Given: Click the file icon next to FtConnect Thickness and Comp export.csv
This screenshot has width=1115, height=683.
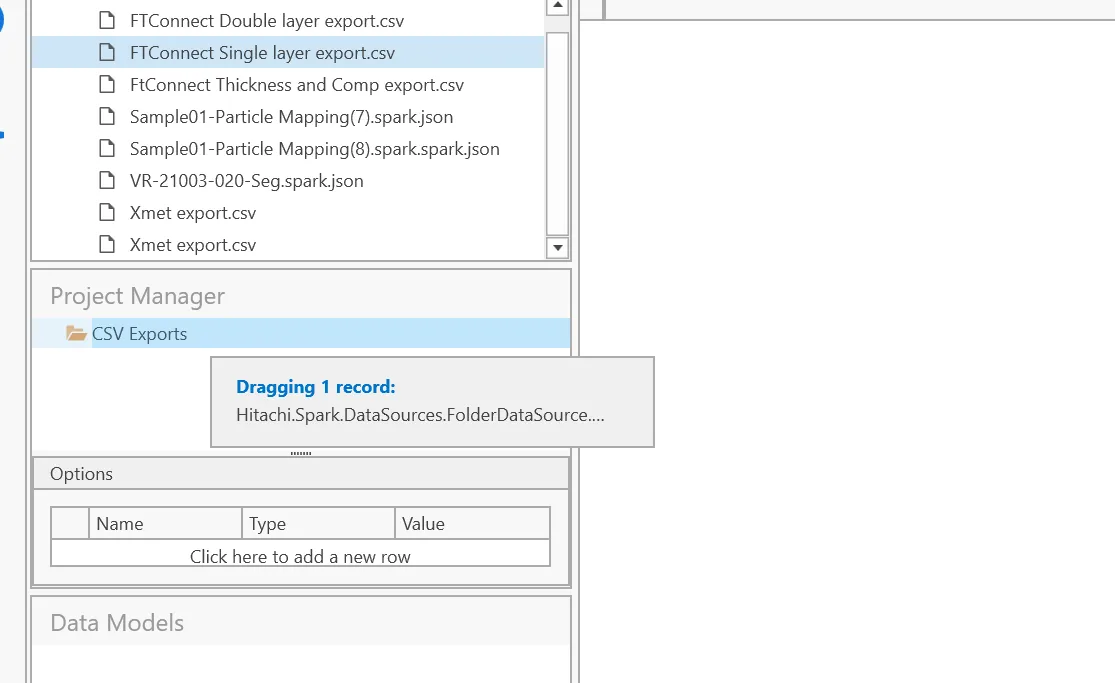Looking at the screenshot, I should [107, 85].
